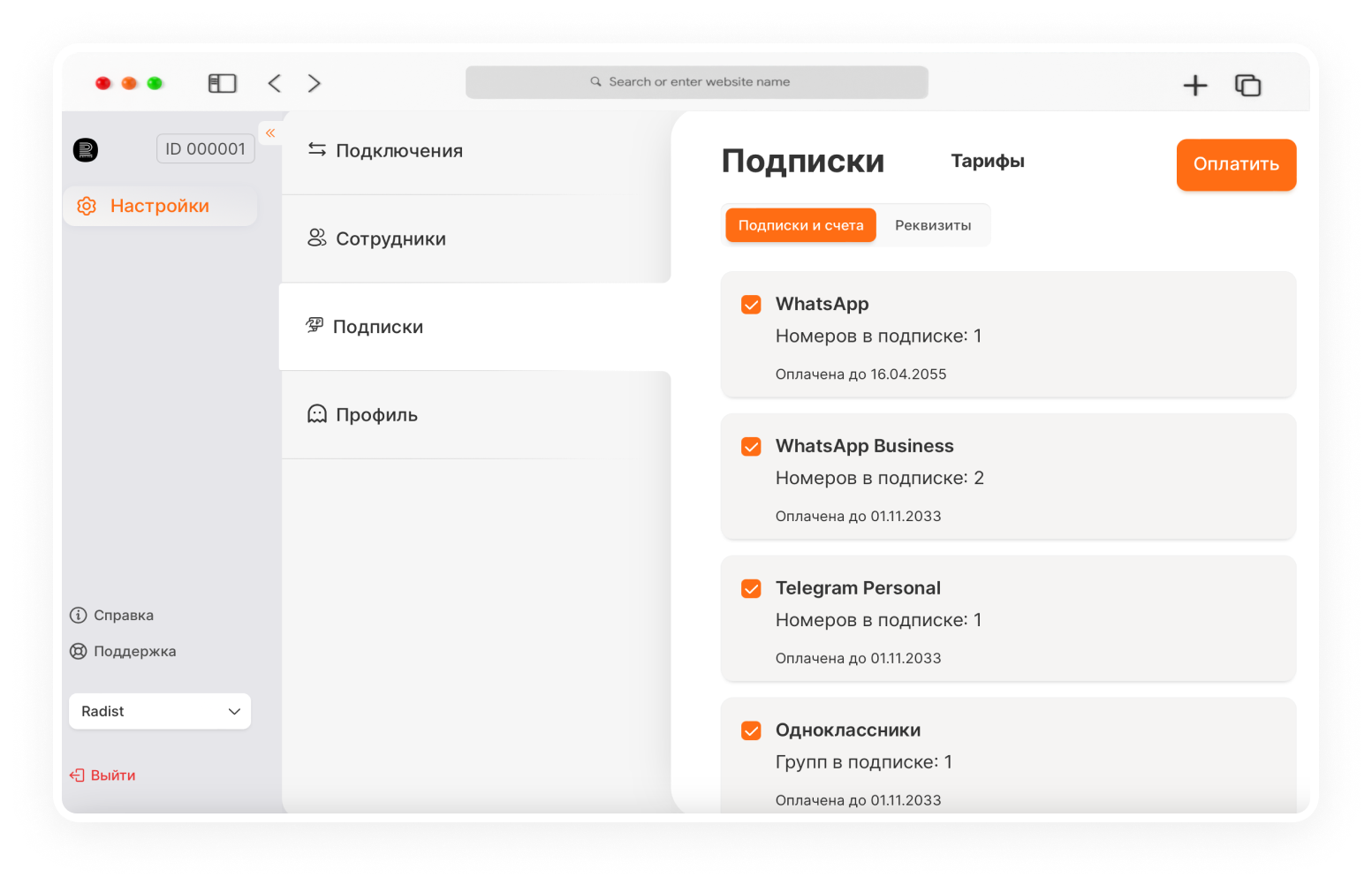Select the Подписки section
The width and height of the screenshot is (1372, 885).
pyautogui.click(x=475, y=327)
